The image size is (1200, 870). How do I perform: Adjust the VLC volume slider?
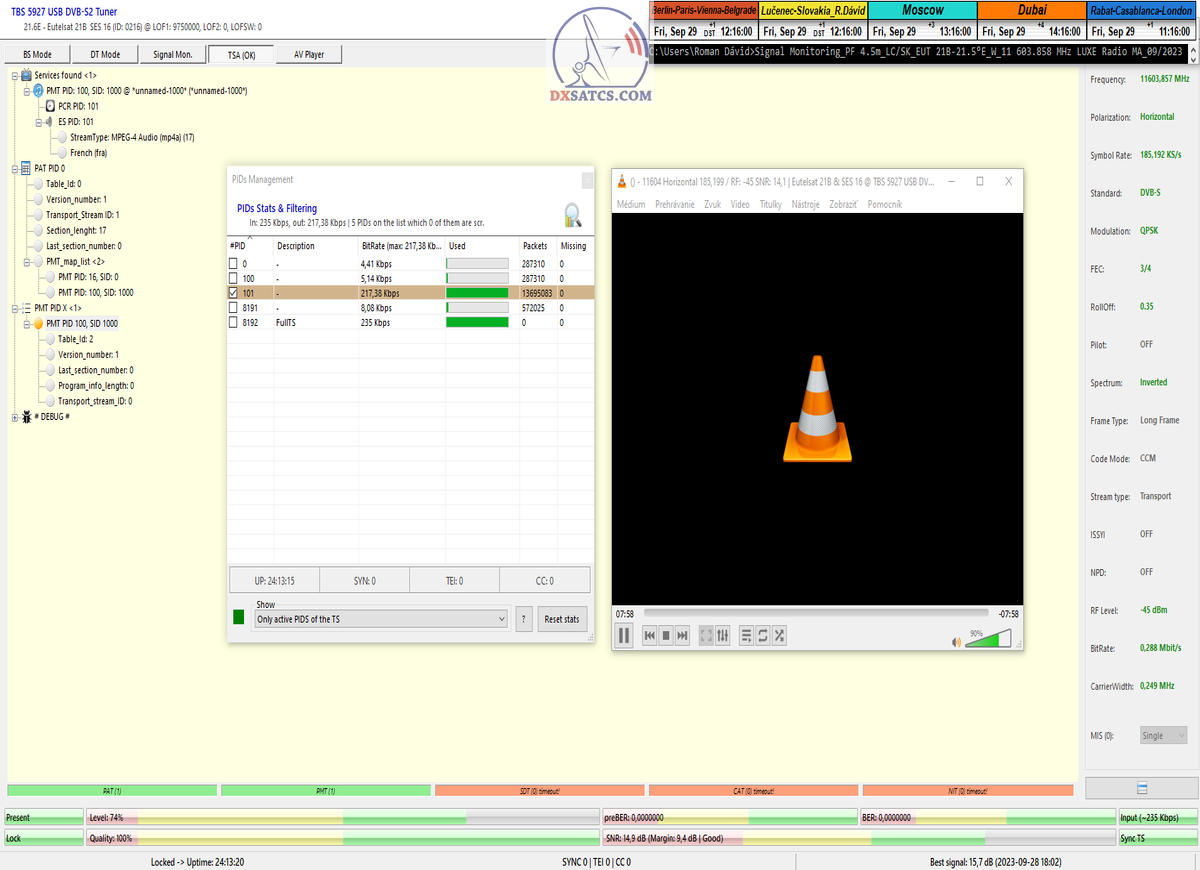coord(988,639)
